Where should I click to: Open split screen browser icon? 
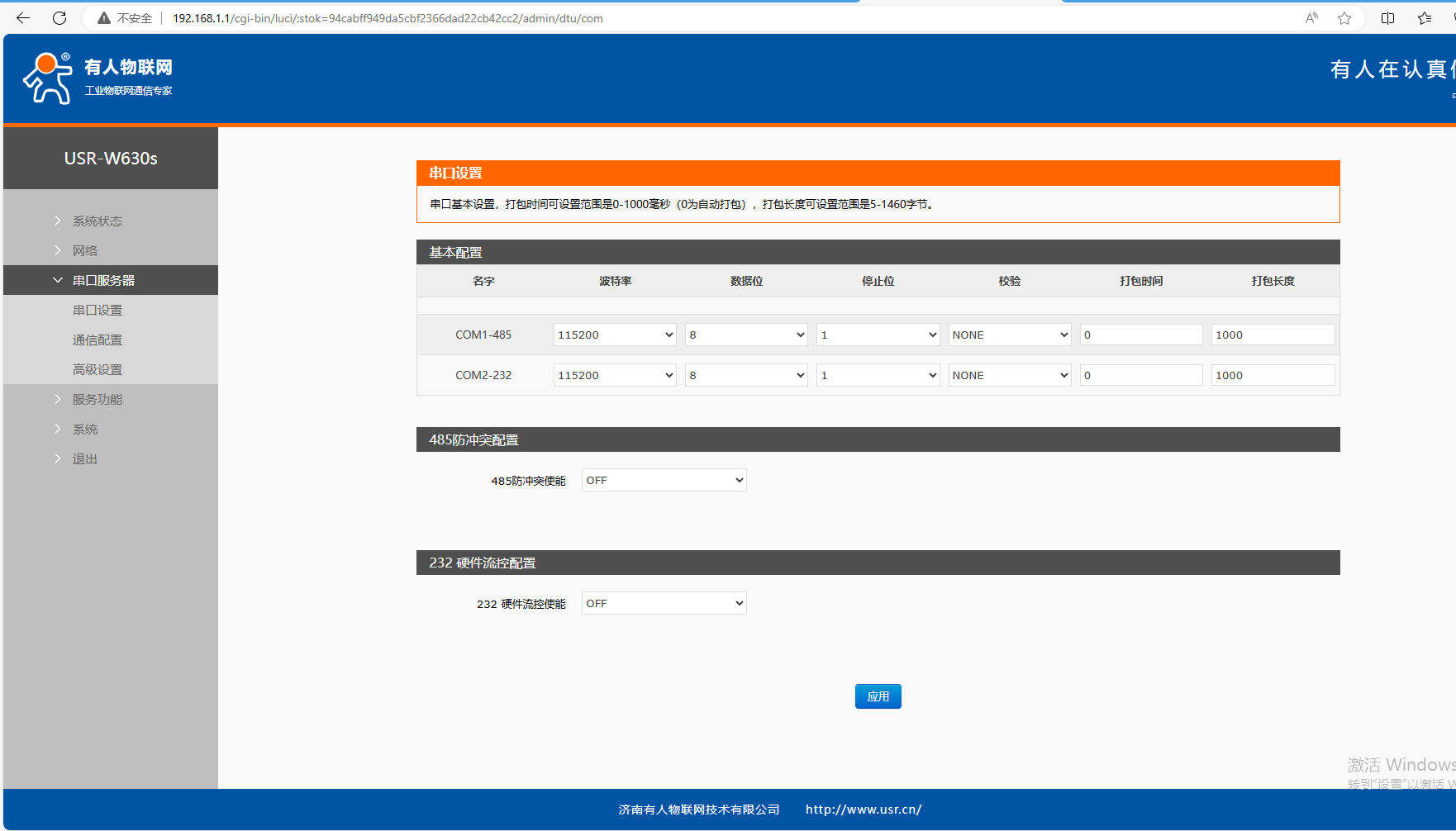tap(1387, 18)
